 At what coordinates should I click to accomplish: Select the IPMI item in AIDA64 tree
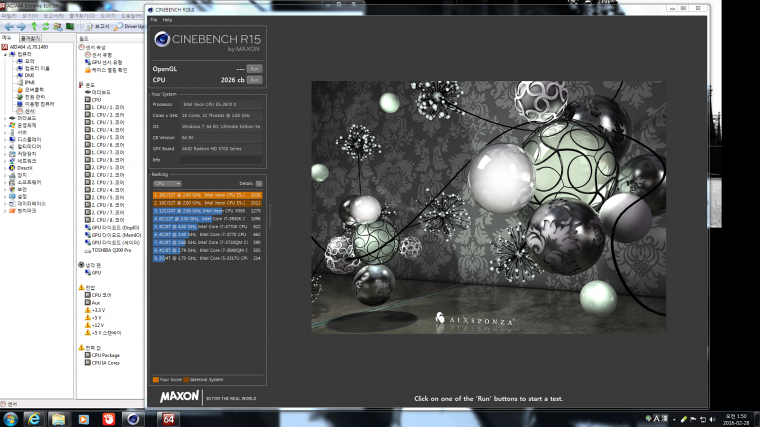30,82
